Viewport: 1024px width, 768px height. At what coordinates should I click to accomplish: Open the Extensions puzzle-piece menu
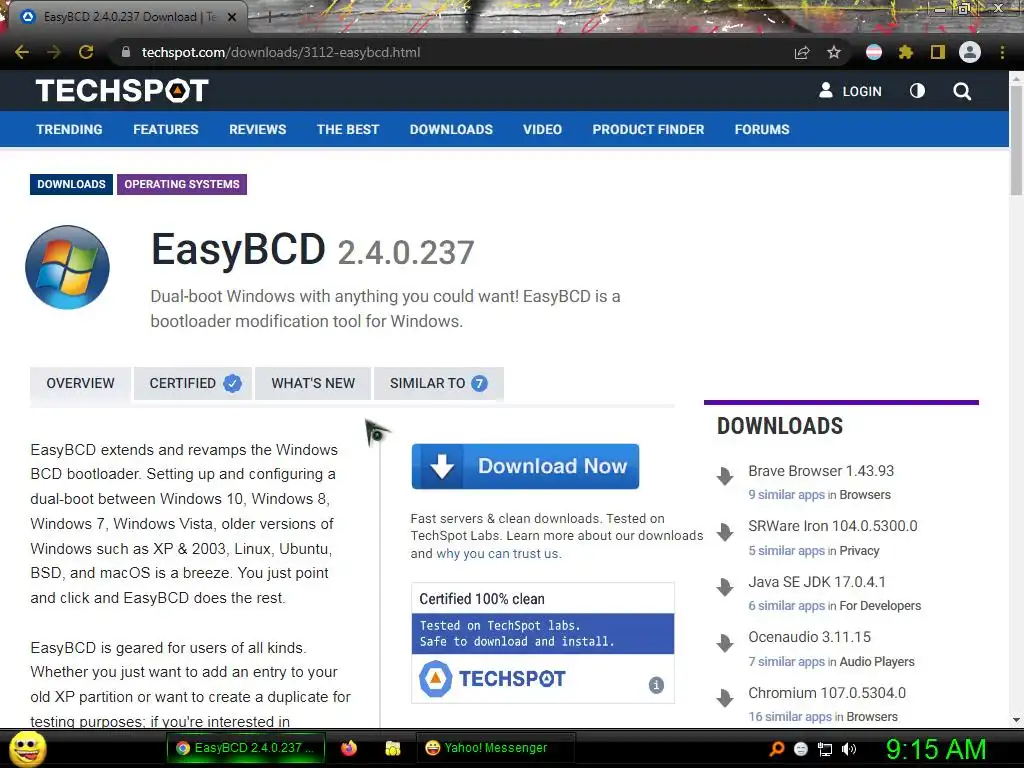[x=906, y=52]
